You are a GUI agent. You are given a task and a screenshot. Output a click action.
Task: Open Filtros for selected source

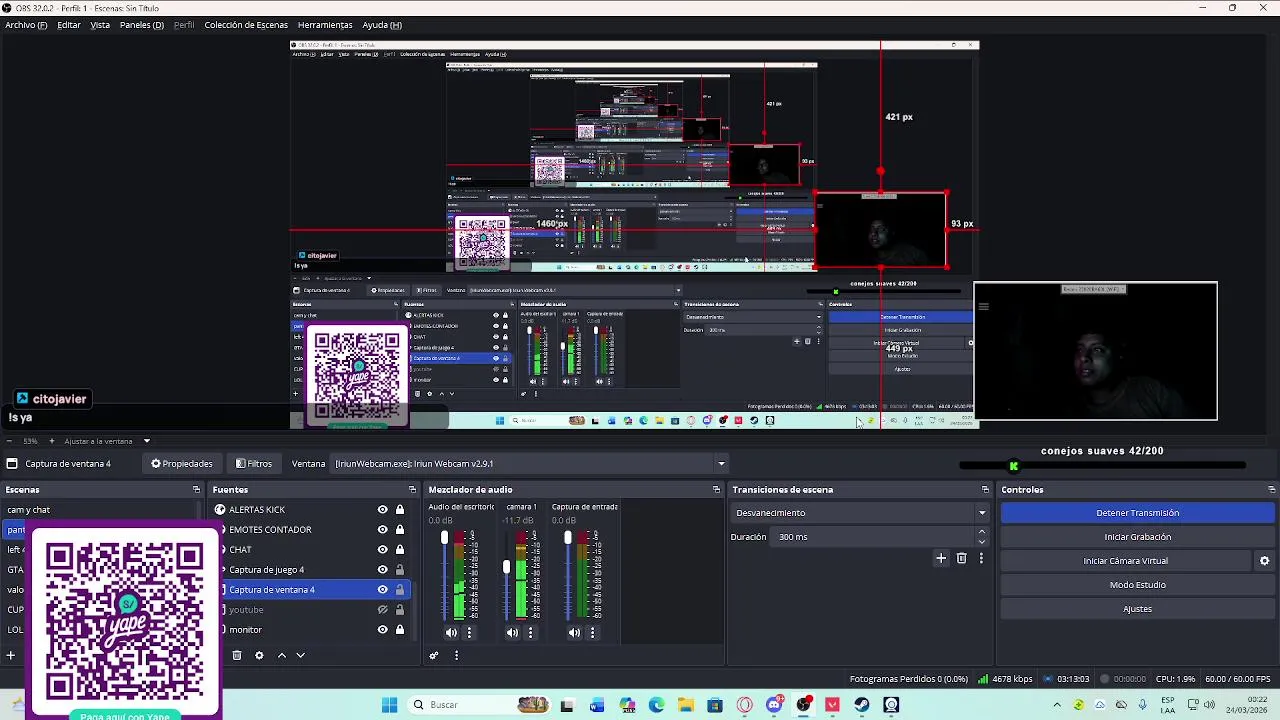tap(254, 464)
